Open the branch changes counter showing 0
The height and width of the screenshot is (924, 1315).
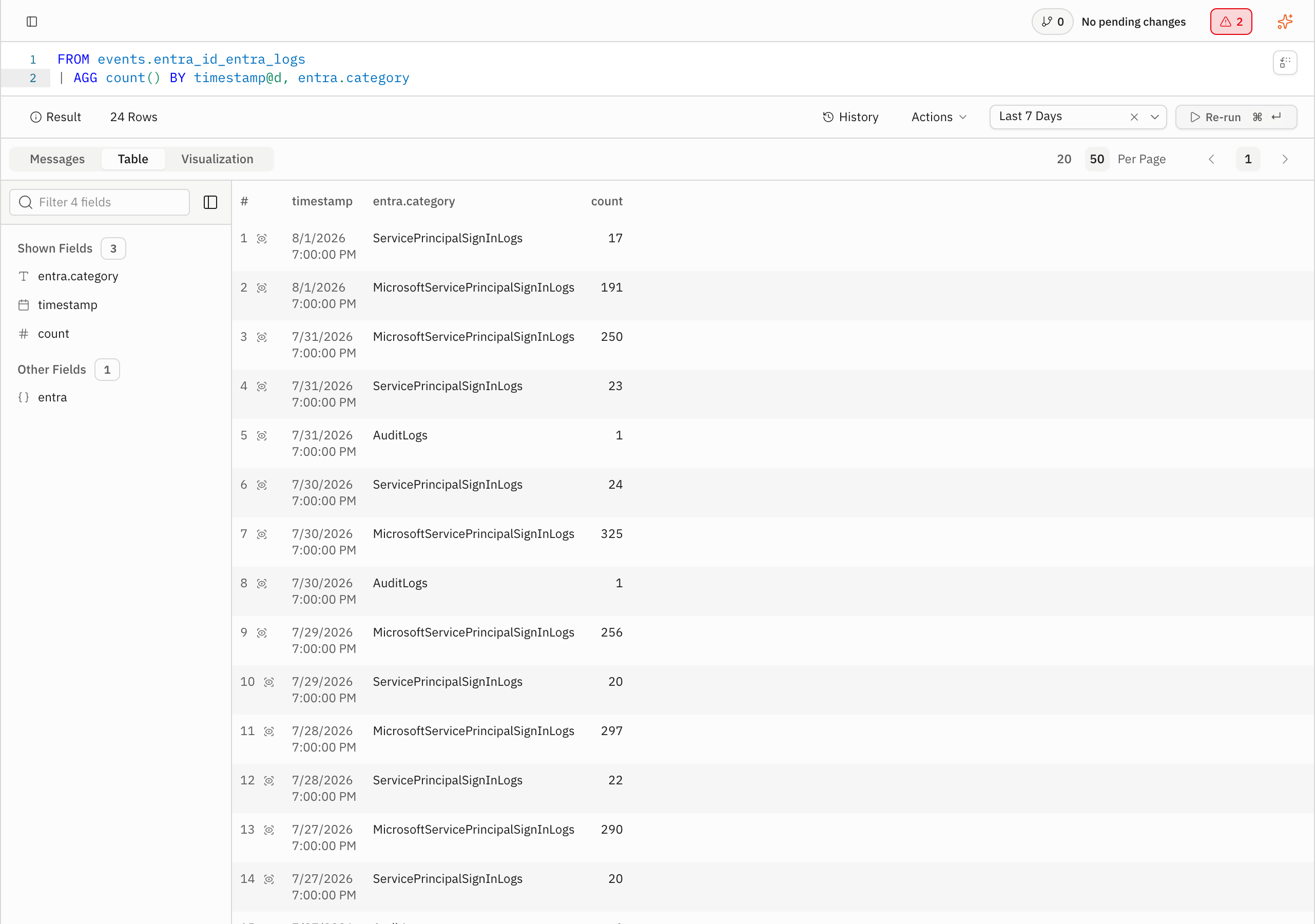[x=1052, y=22]
